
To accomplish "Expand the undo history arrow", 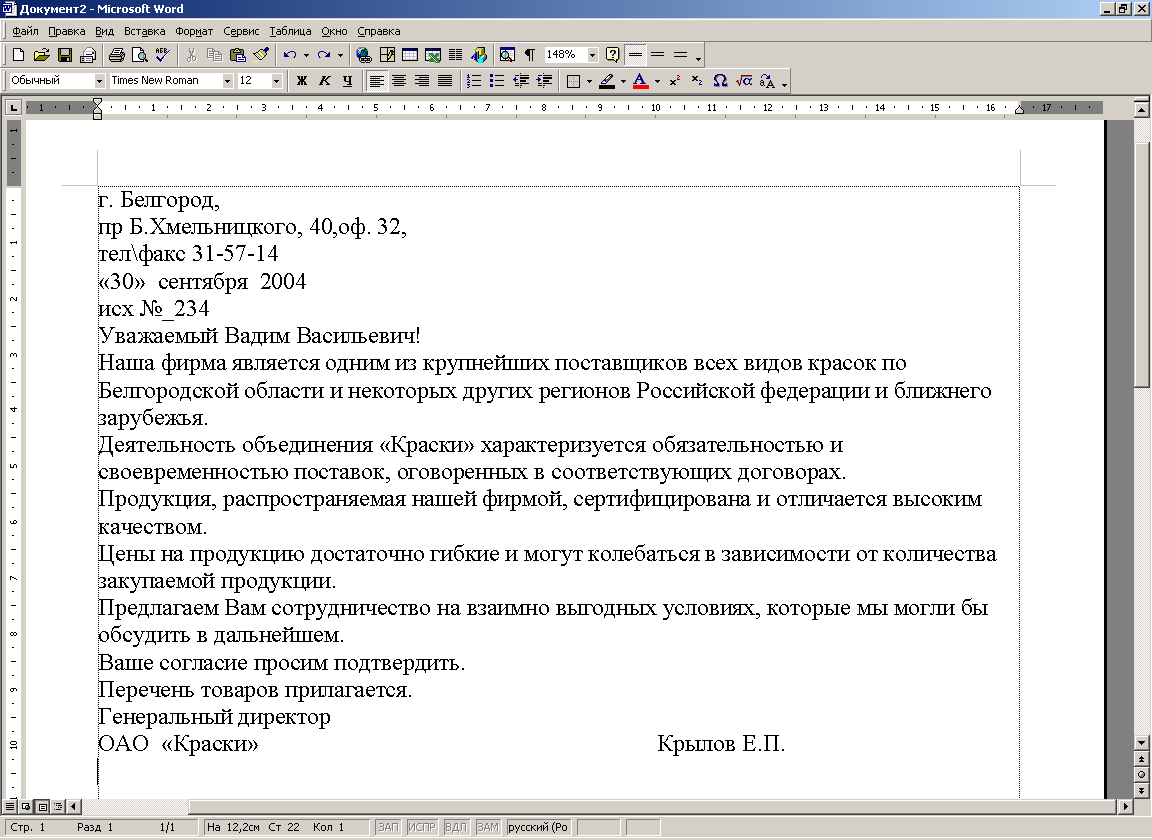I will point(306,54).
